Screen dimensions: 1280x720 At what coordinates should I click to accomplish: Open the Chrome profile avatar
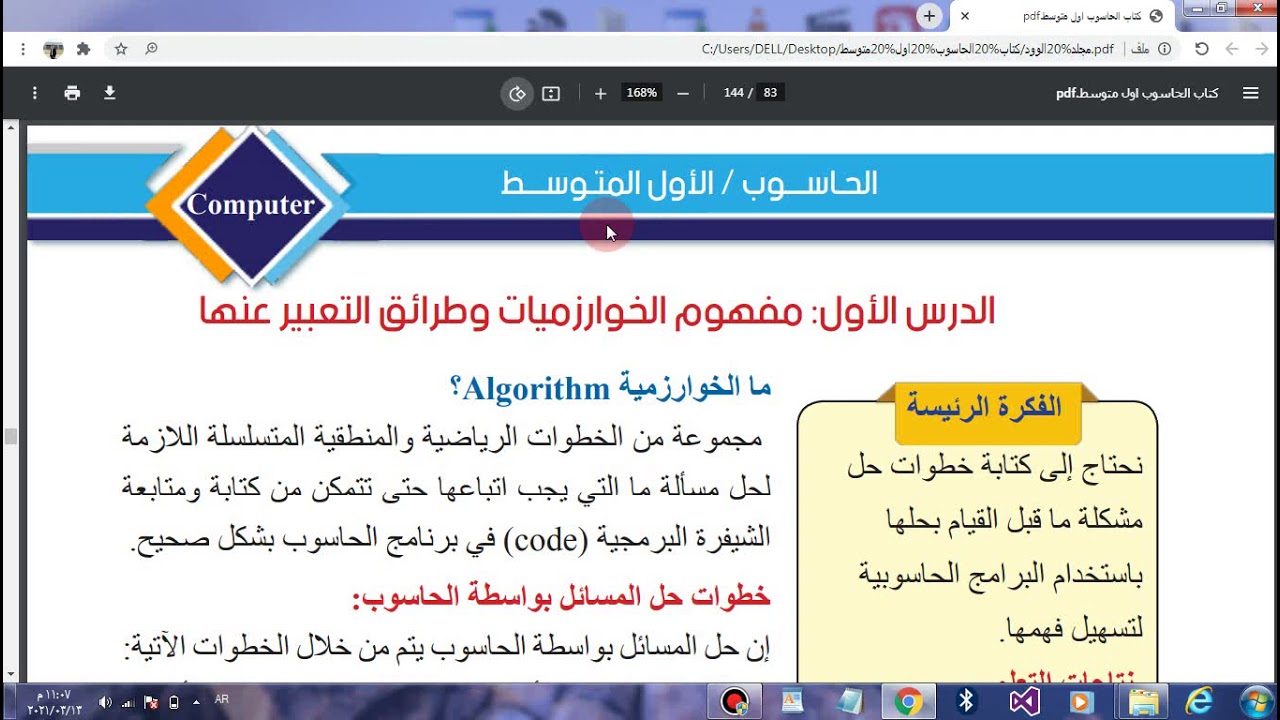pos(53,48)
